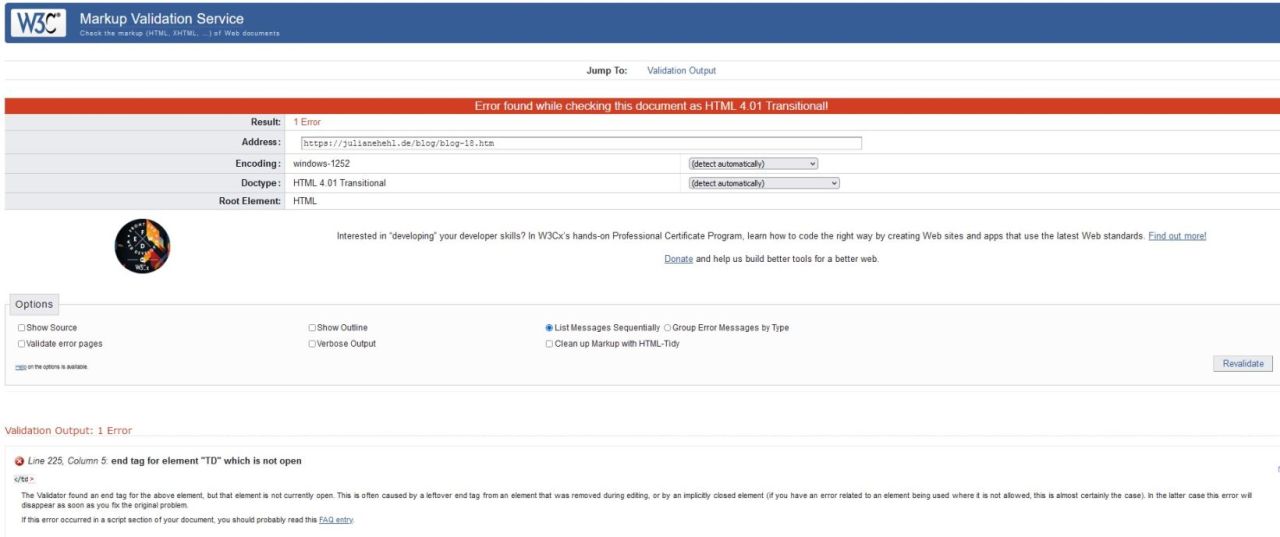The height and width of the screenshot is (537, 1280).
Task: Open the FAQ entry link
Action: click(x=336, y=520)
